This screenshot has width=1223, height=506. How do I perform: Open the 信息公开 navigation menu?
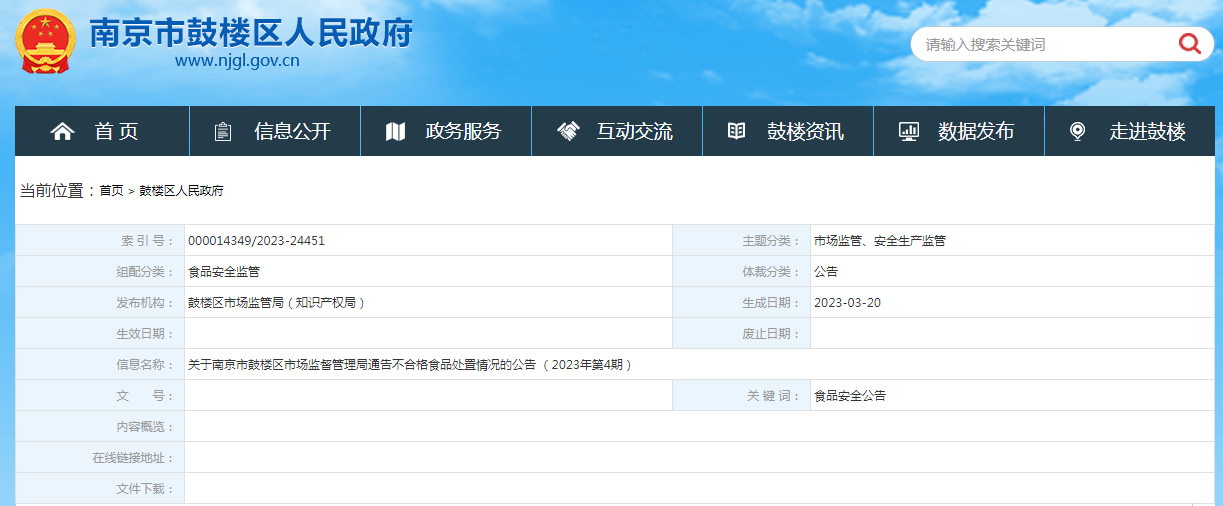292,132
